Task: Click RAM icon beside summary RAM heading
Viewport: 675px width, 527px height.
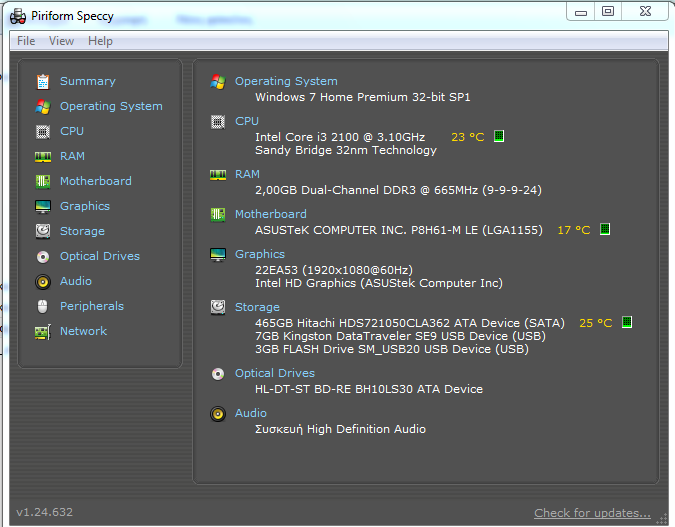Action: (218, 175)
